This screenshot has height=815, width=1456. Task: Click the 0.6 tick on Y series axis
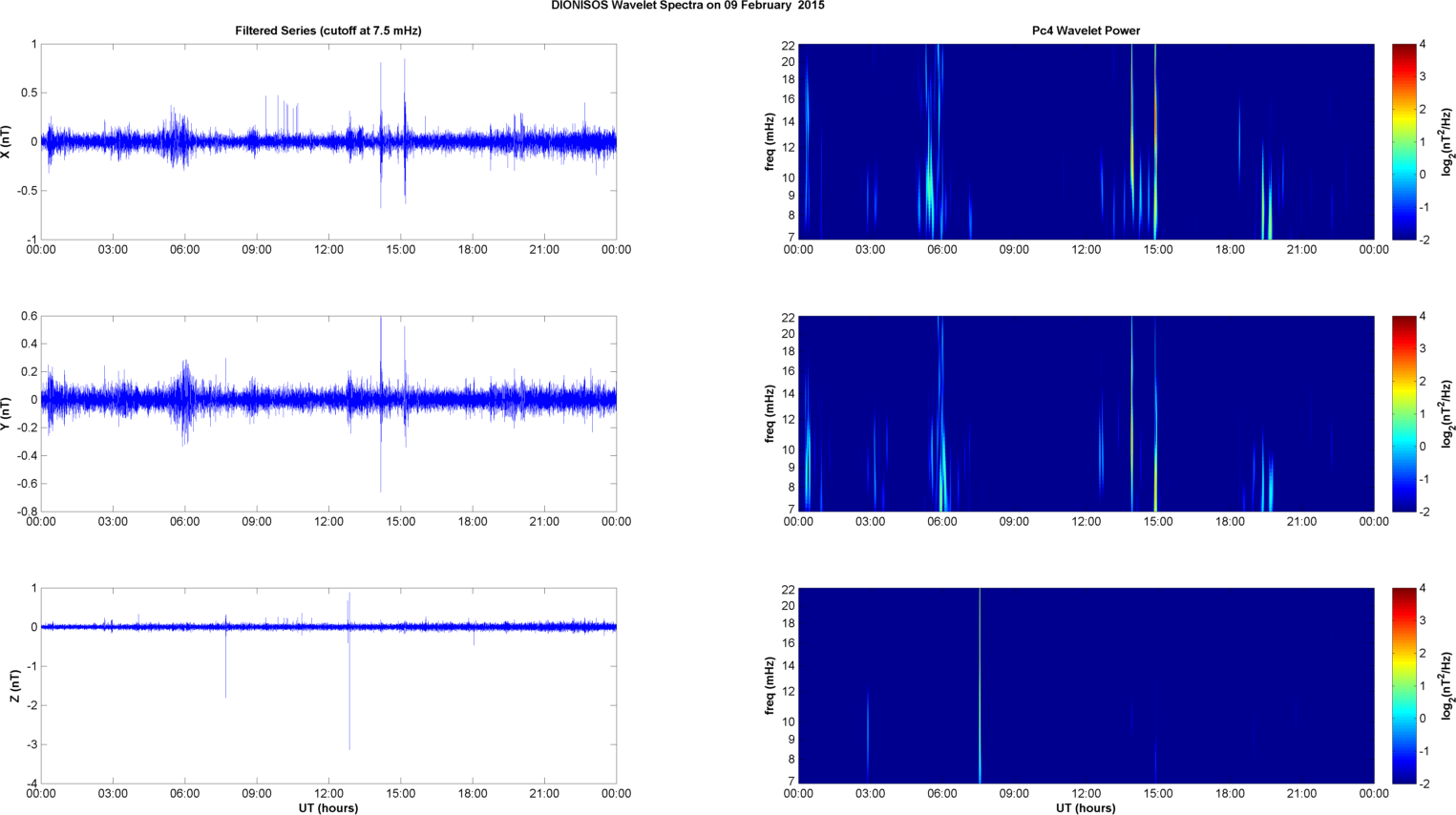pyautogui.click(x=29, y=317)
